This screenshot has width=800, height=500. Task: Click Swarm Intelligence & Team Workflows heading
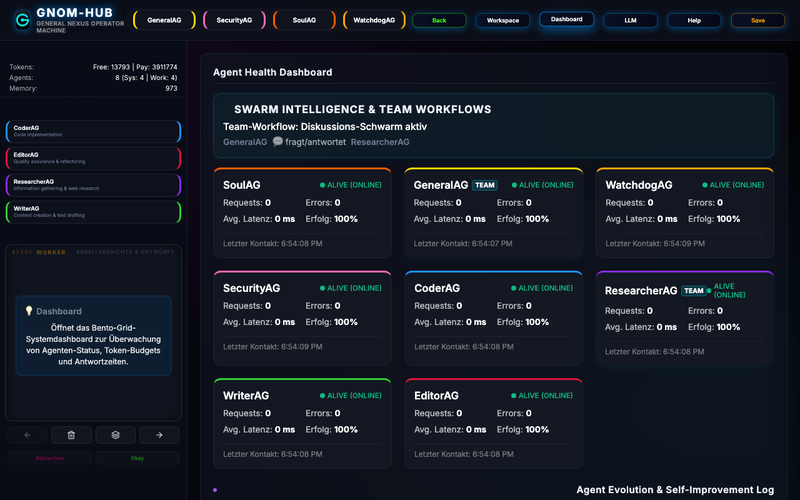[363, 109]
